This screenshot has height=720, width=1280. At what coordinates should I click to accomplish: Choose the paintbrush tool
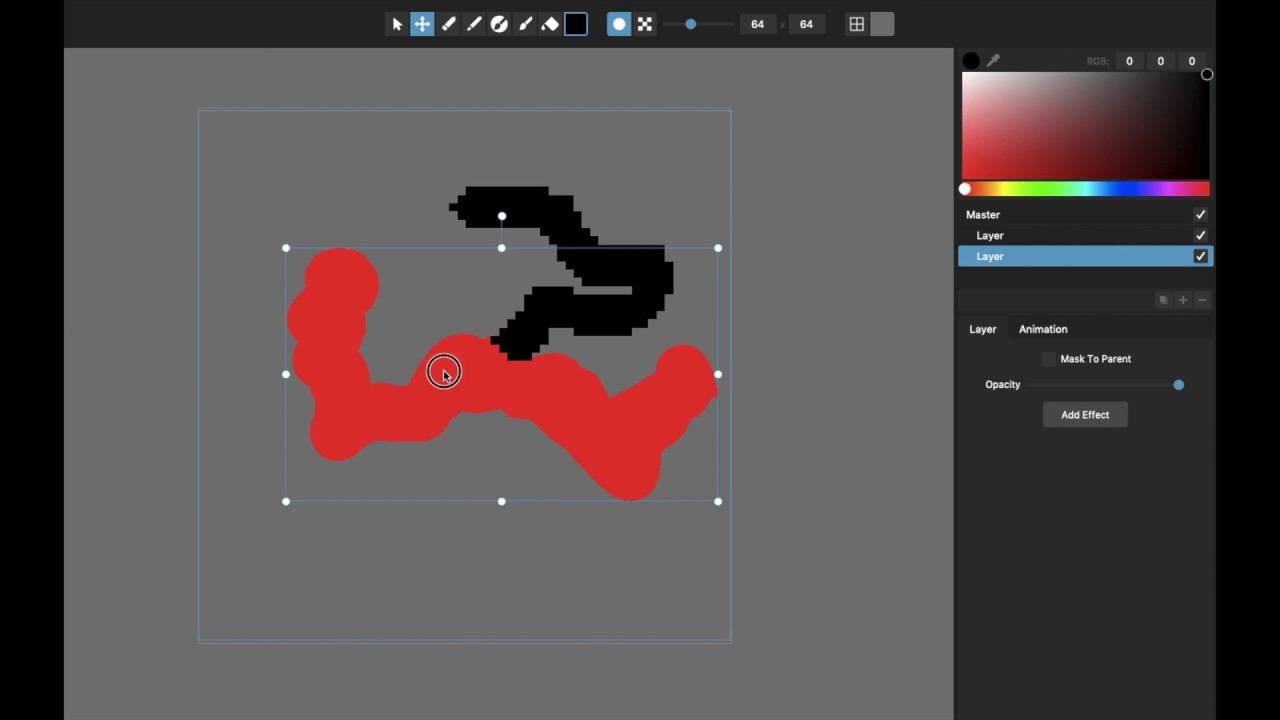pyautogui.click(x=525, y=24)
